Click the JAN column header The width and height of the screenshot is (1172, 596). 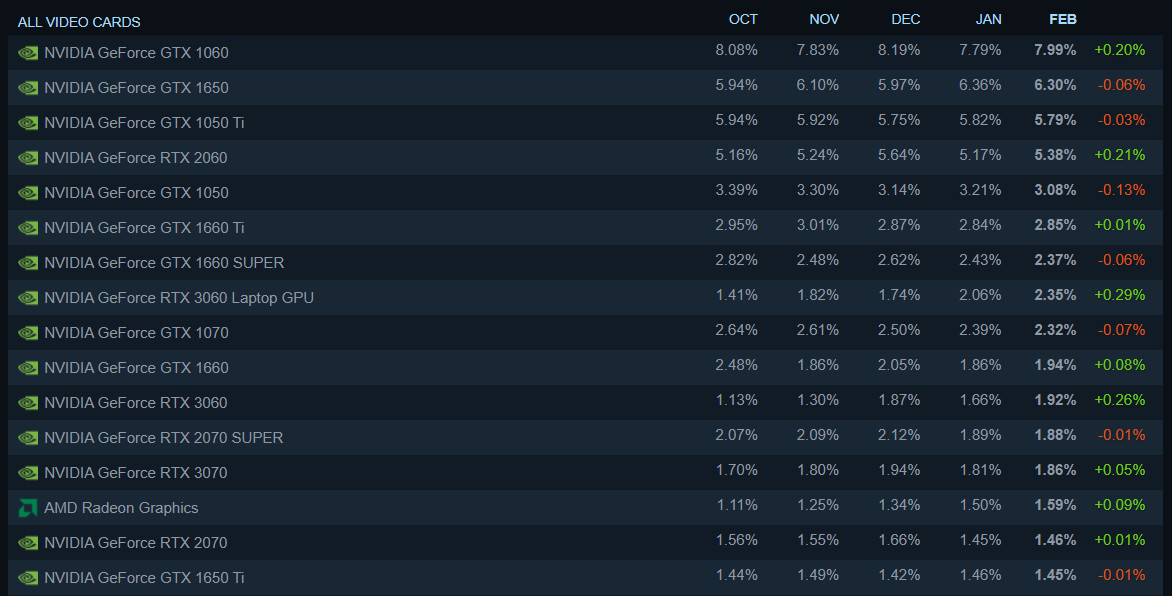(x=988, y=19)
